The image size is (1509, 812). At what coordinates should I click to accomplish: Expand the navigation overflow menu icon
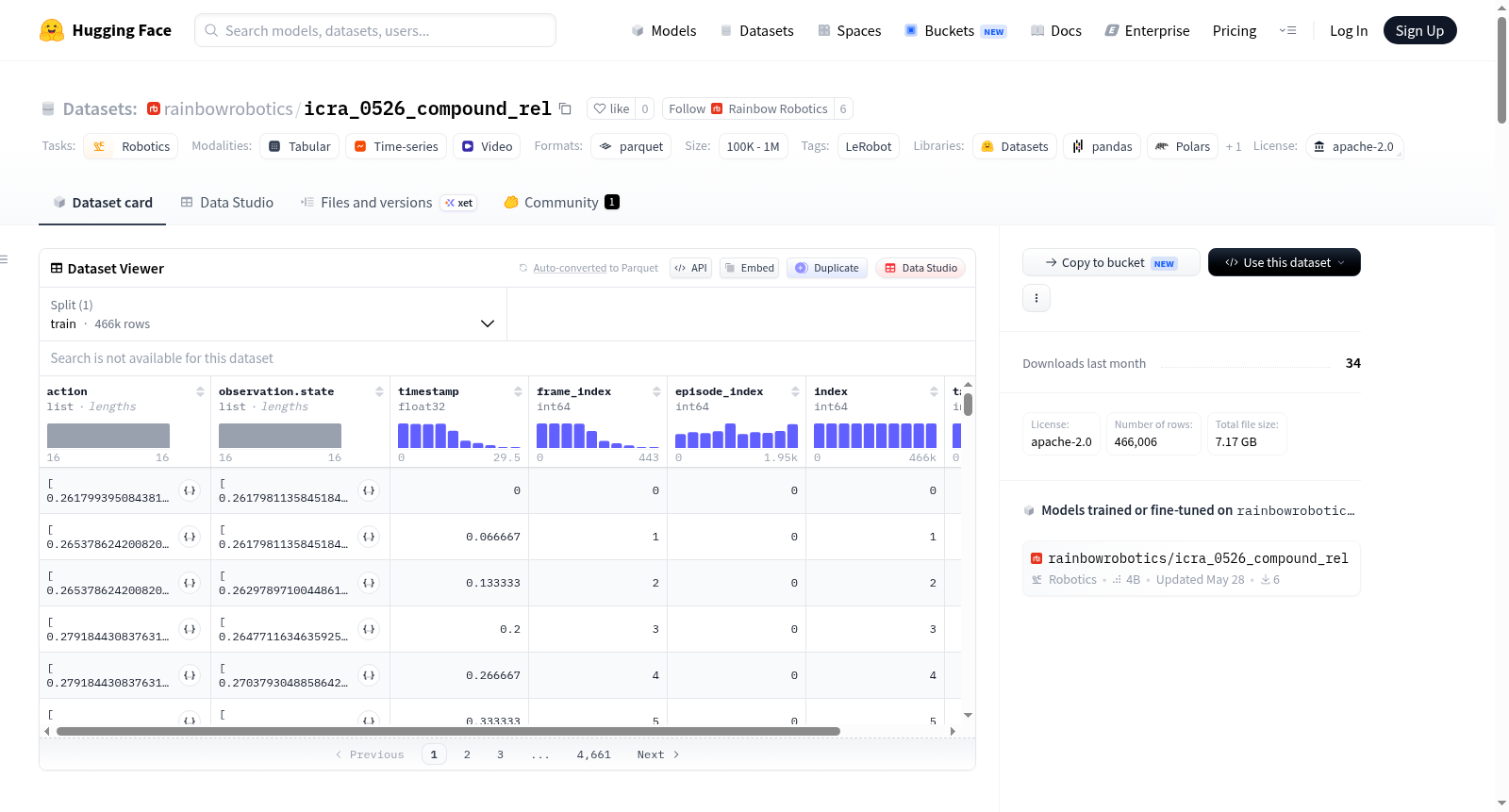point(1287,30)
